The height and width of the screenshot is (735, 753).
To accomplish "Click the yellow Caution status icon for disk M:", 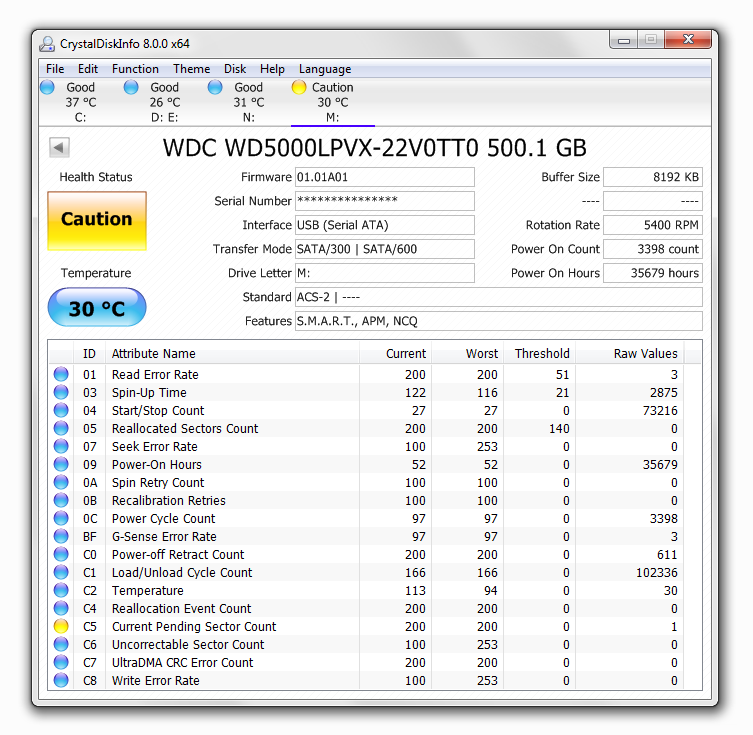I will 298,88.
